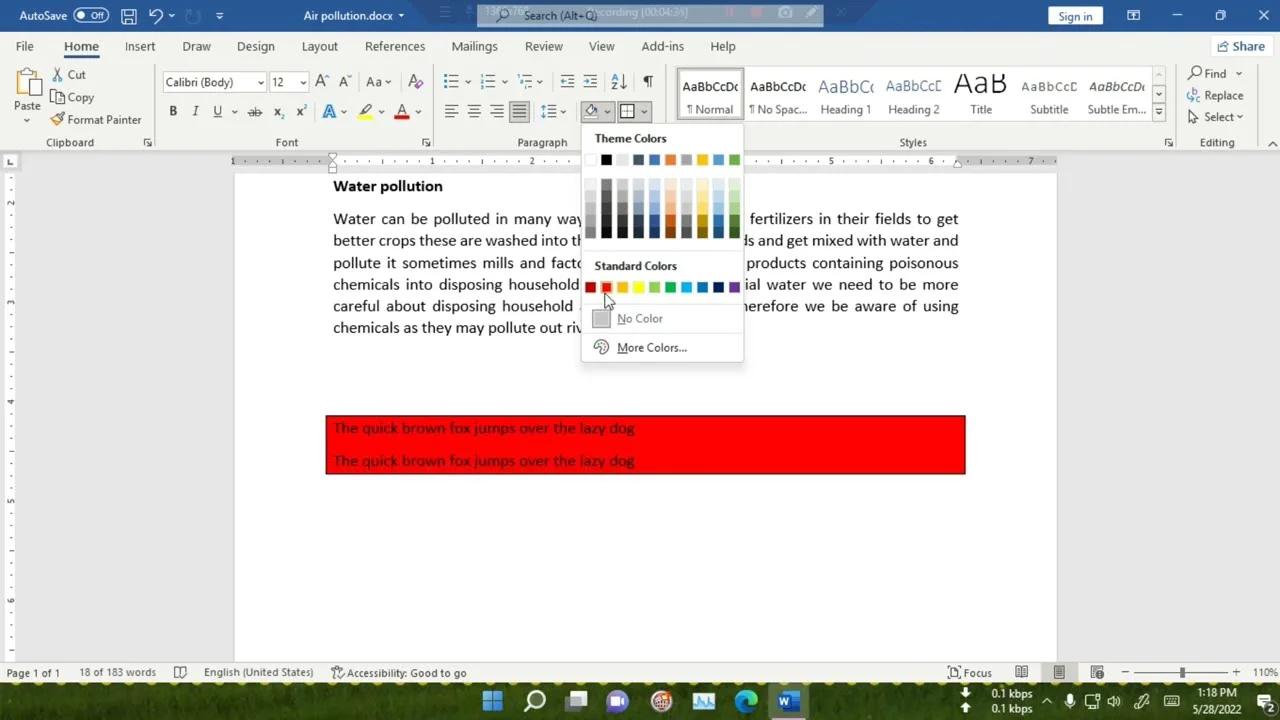The height and width of the screenshot is (720, 1280).
Task: Click the word count in status bar
Action: point(117,672)
